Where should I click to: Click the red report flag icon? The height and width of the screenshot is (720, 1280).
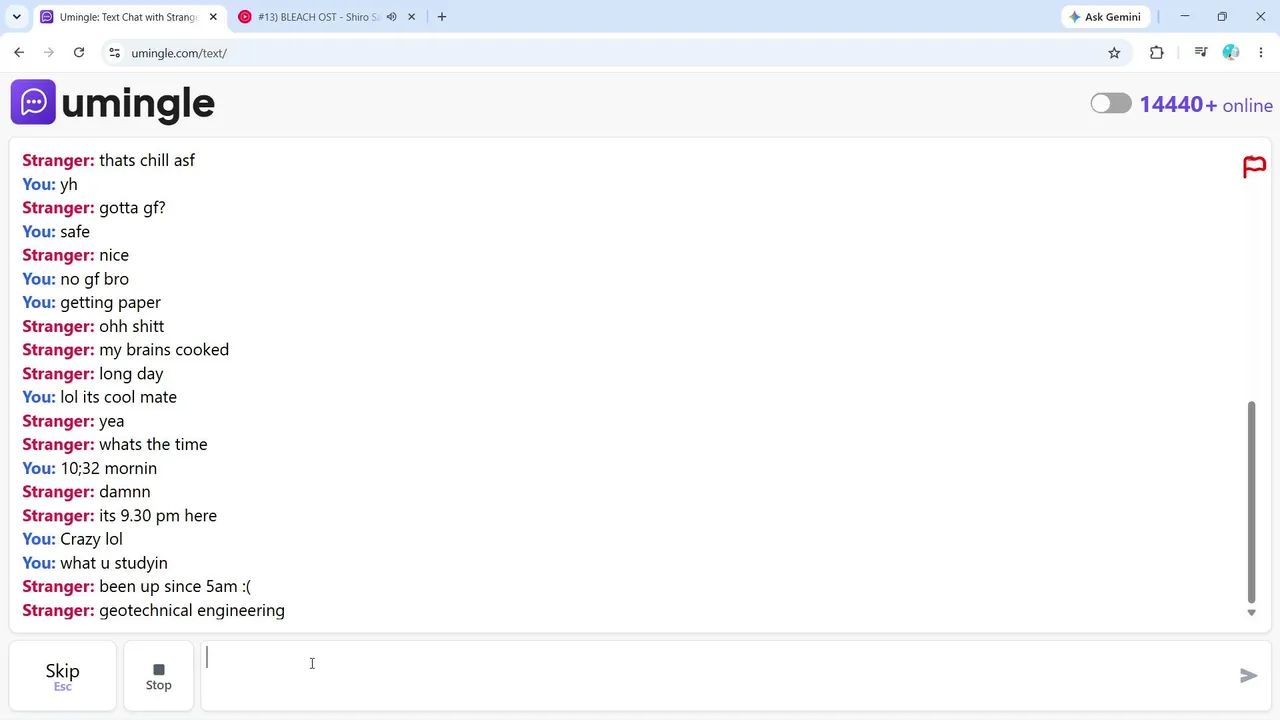click(x=1254, y=167)
